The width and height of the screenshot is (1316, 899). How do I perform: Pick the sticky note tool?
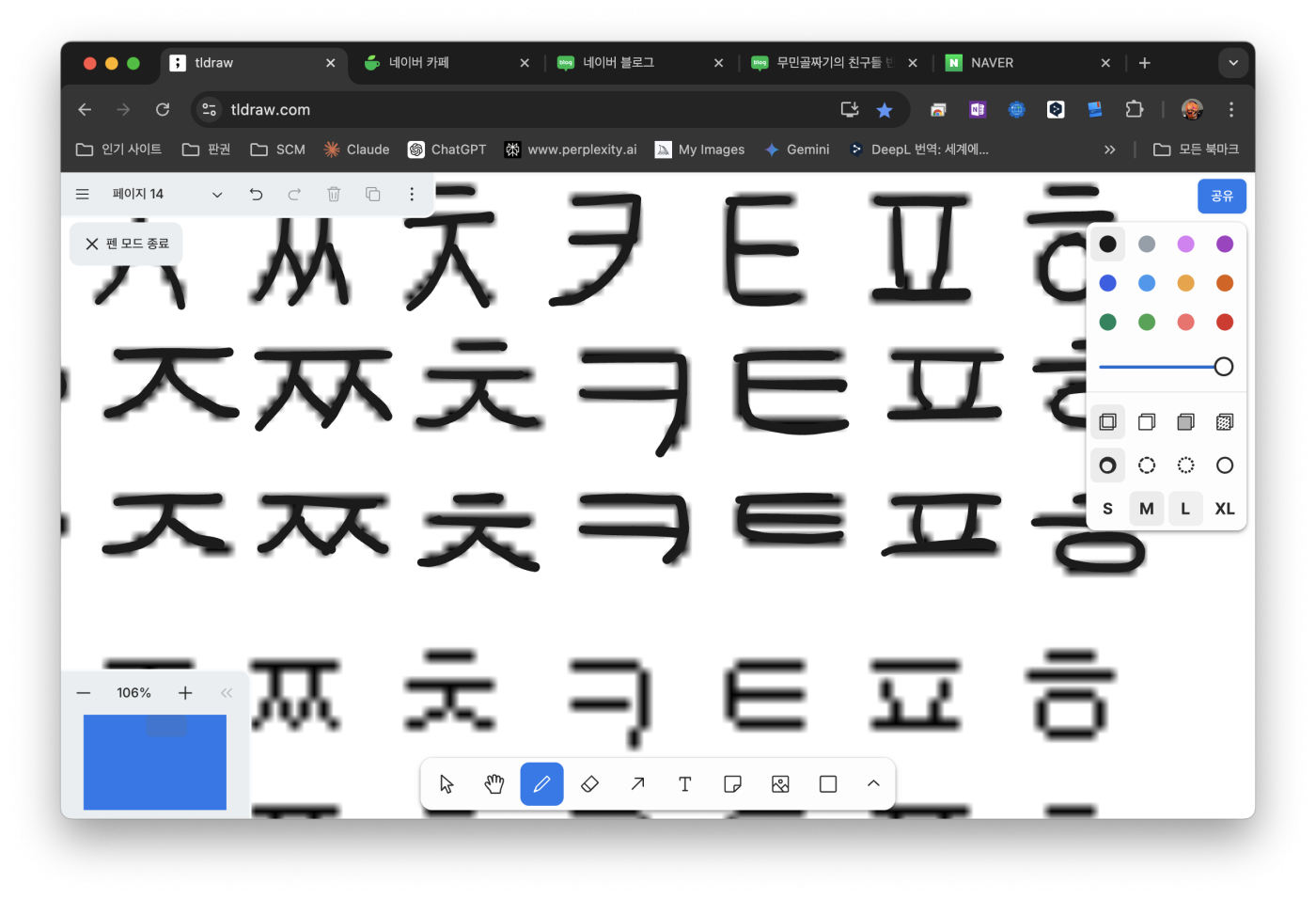pyautogui.click(x=733, y=784)
